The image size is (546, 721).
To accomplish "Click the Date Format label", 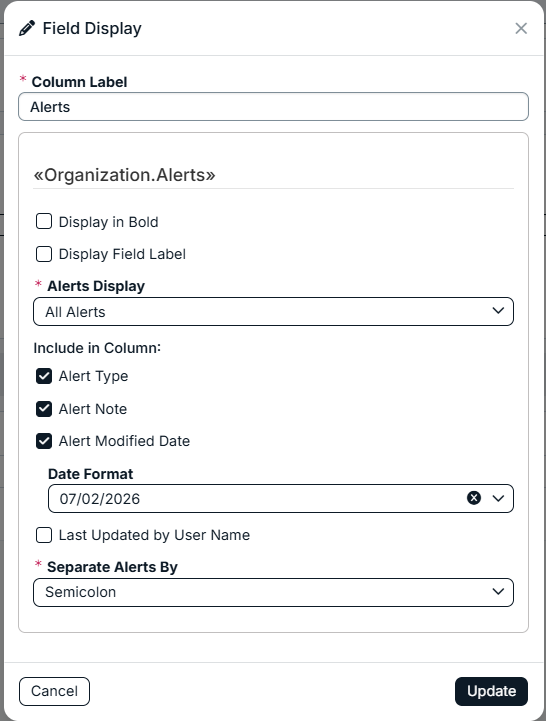I will click(x=91, y=474).
